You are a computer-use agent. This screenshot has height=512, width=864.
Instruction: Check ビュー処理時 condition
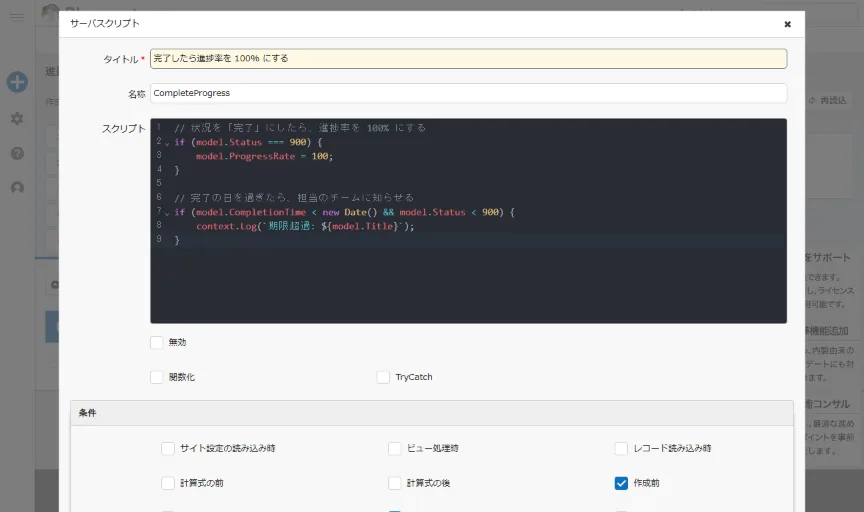point(395,448)
